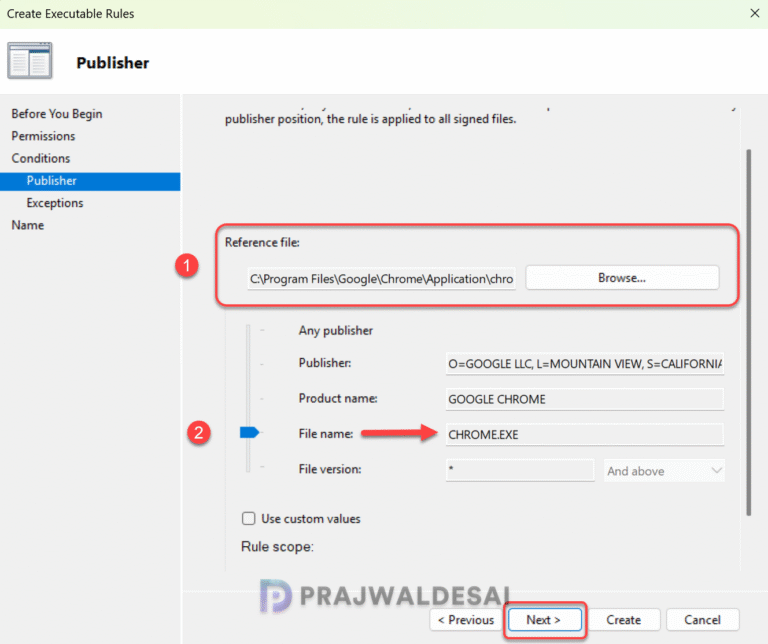Click the blue publisher scope slider handle

pos(249,432)
